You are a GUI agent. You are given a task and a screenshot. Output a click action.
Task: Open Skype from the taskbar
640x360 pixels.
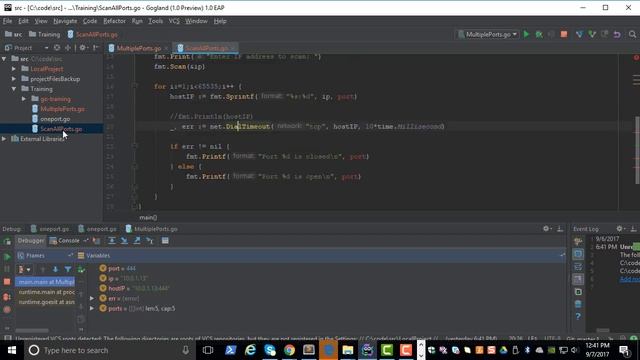click(269, 350)
